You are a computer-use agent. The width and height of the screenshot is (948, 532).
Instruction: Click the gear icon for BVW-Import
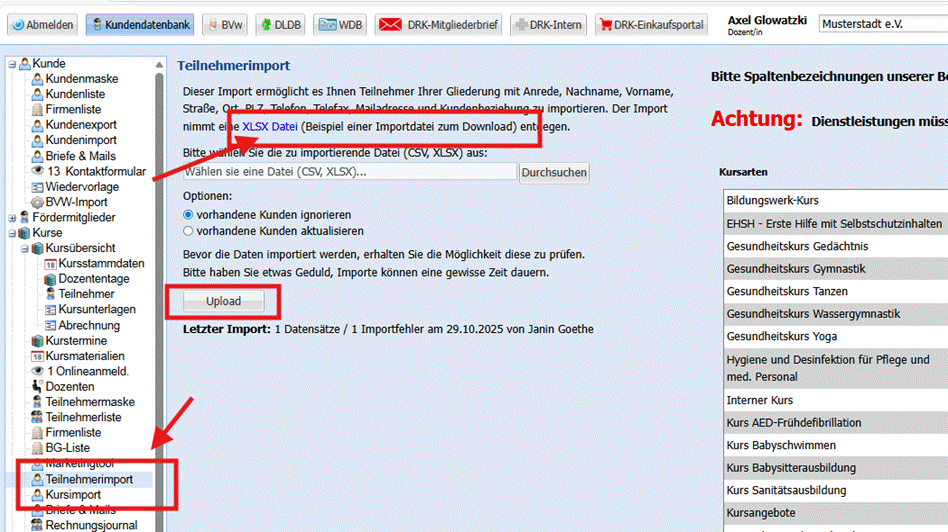point(38,202)
